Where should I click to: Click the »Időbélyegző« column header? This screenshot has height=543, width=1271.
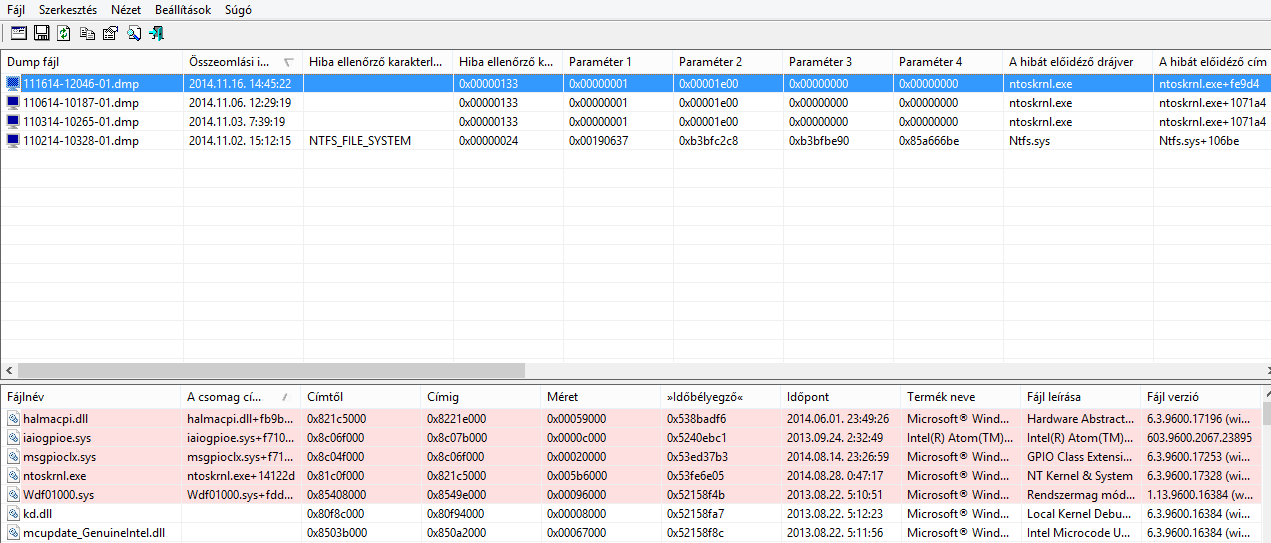(x=721, y=397)
